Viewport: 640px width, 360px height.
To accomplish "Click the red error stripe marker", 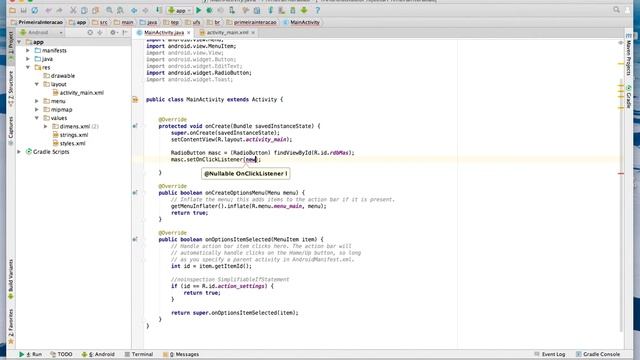I will pyautogui.click(x=621, y=173).
